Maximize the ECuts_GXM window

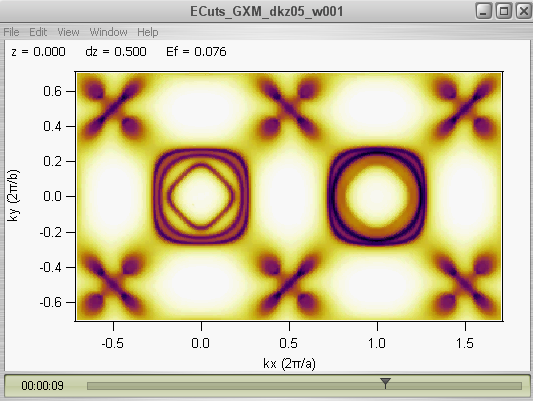pyautogui.click(x=504, y=12)
